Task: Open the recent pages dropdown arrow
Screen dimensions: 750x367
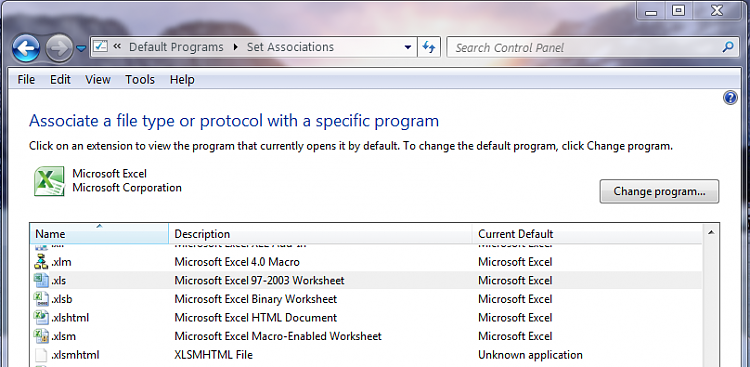Action: click(x=81, y=48)
